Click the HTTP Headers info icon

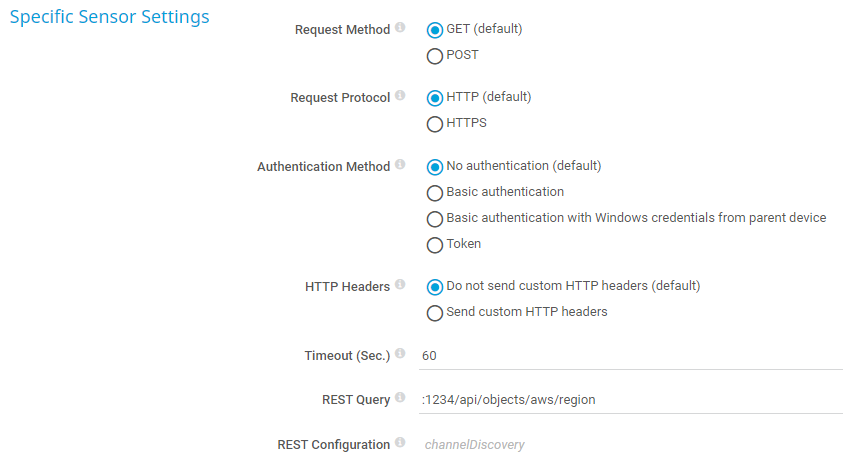(400, 285)
